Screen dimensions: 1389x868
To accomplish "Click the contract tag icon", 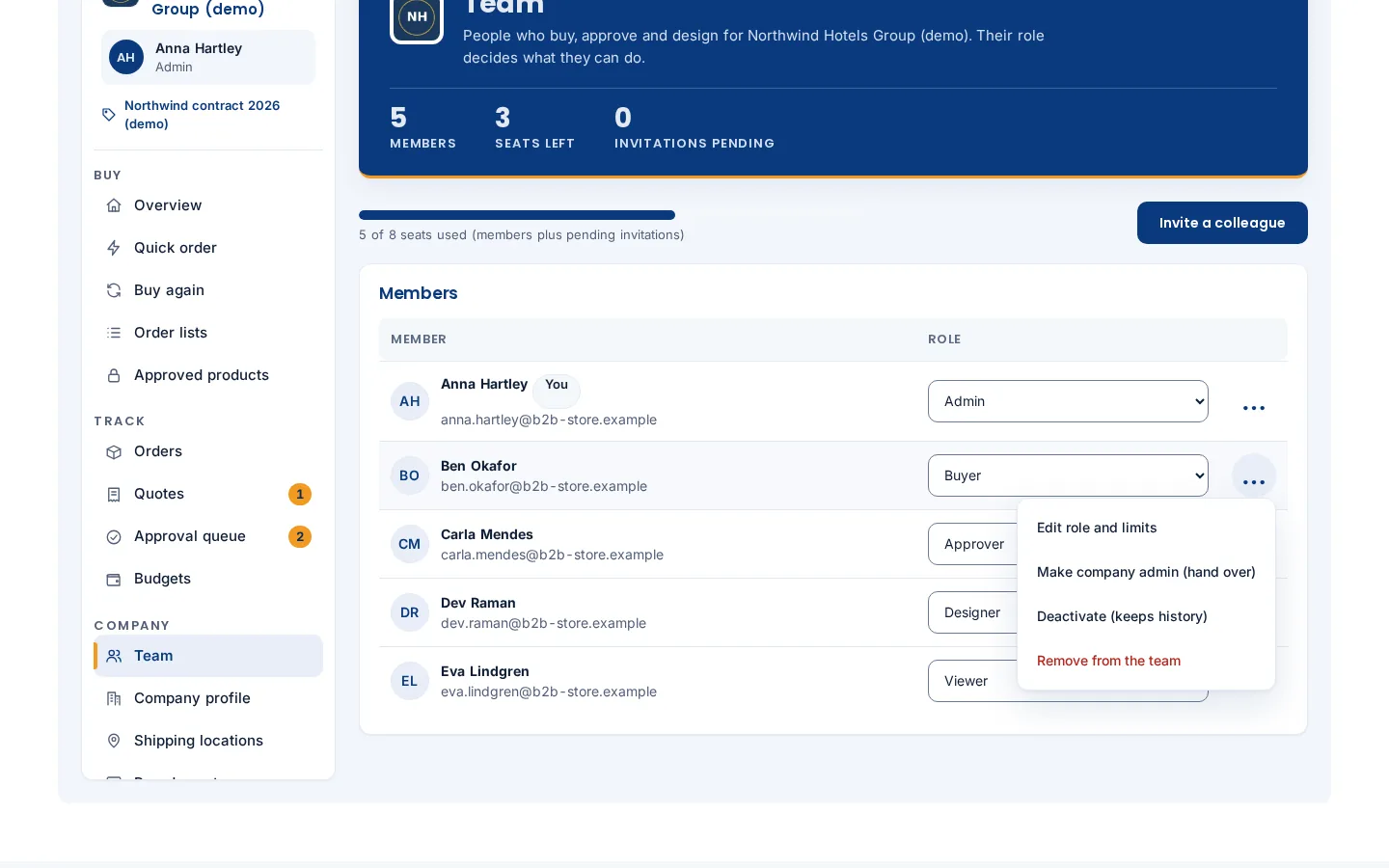I will tap(109, 115).
